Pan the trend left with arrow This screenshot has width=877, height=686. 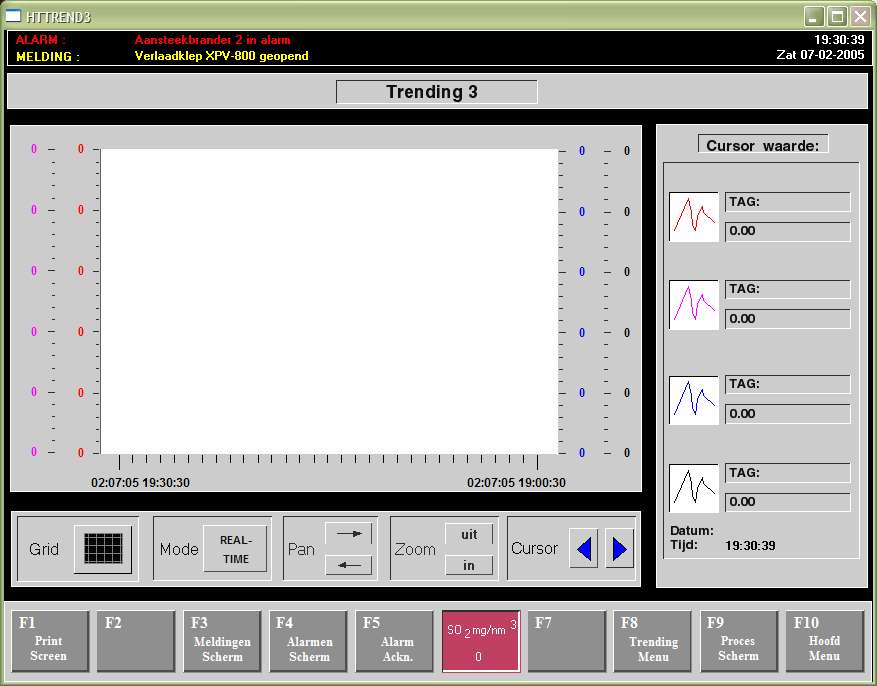pyautogui.click(x=348, y=565)
